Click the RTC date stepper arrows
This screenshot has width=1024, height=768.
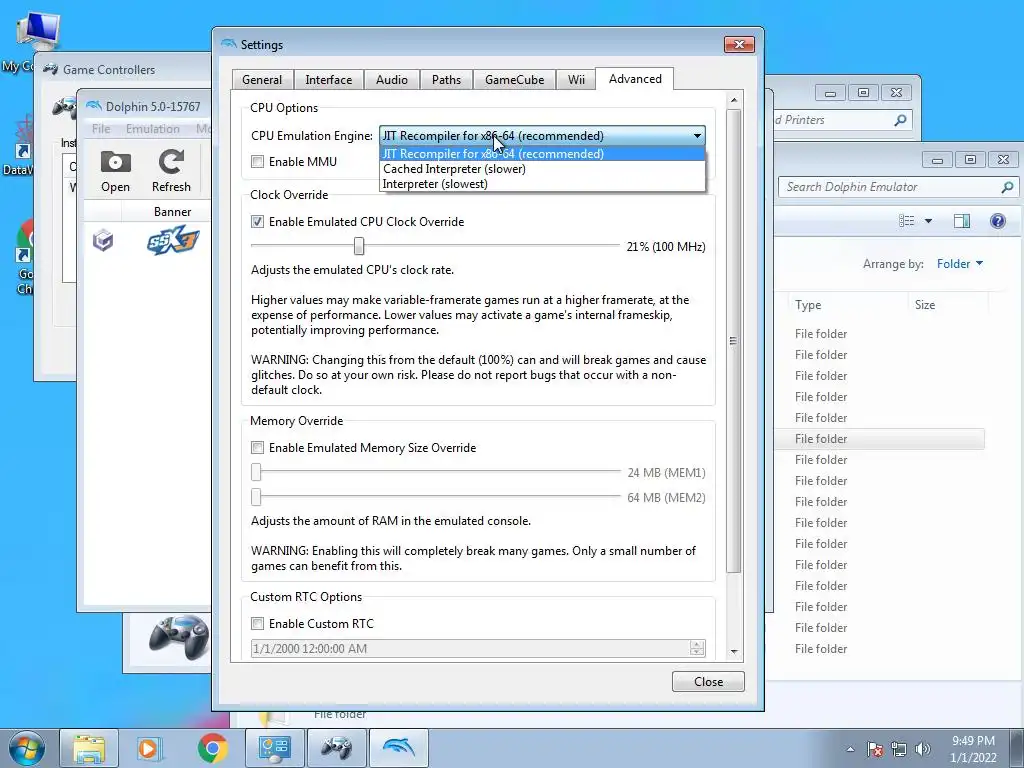(697, 648)
